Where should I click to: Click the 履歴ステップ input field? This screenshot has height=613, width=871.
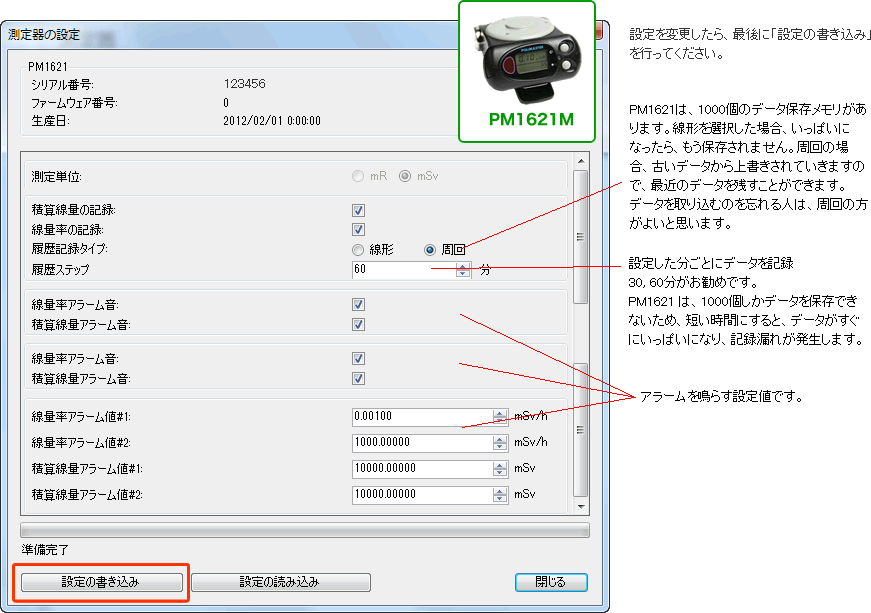pos(404,270)
